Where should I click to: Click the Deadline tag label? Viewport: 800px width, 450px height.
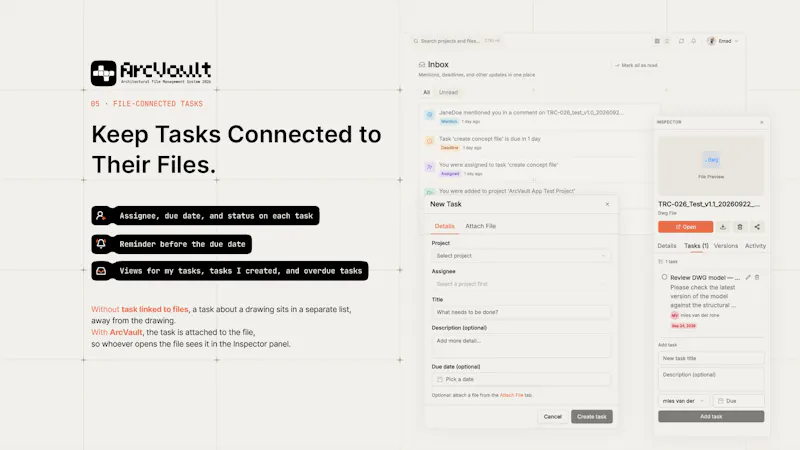tap(449, 148)
